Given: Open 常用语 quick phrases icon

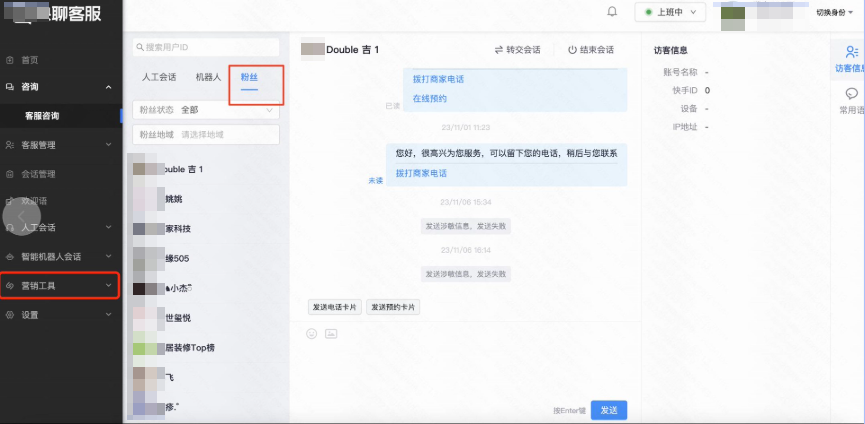Looking at the screenshot, I should 851,99.
